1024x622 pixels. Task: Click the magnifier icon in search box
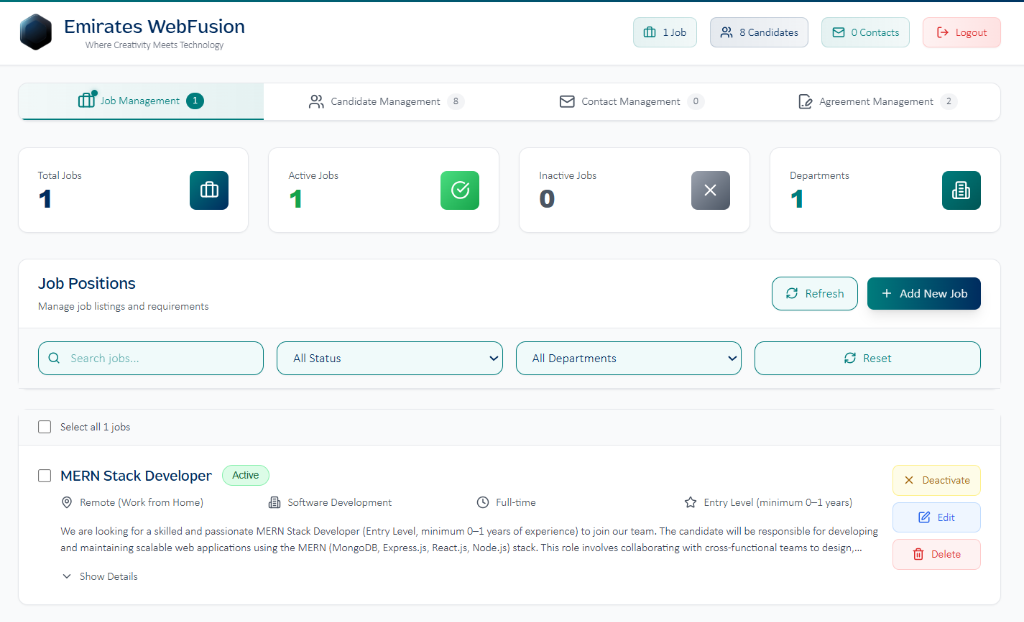tap(54, 358)
